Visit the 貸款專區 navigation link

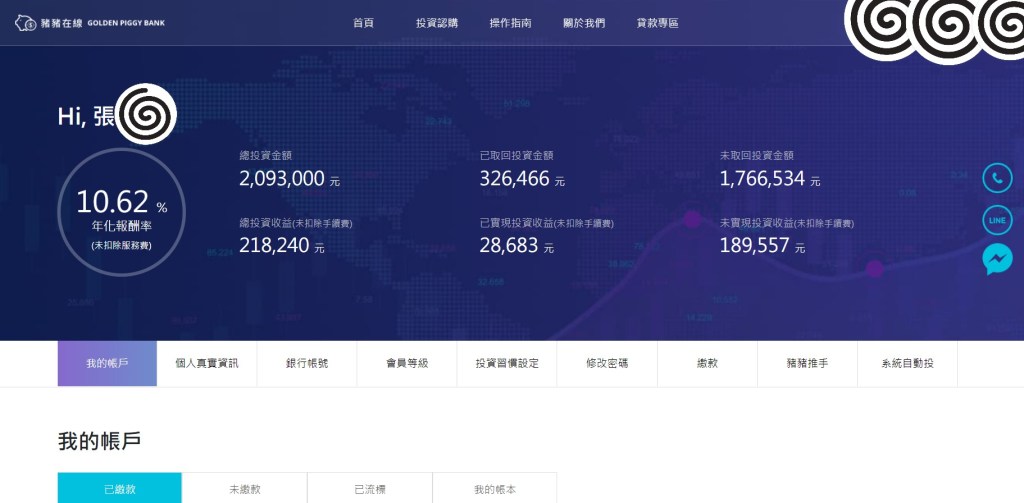click(x=657, y=23)
